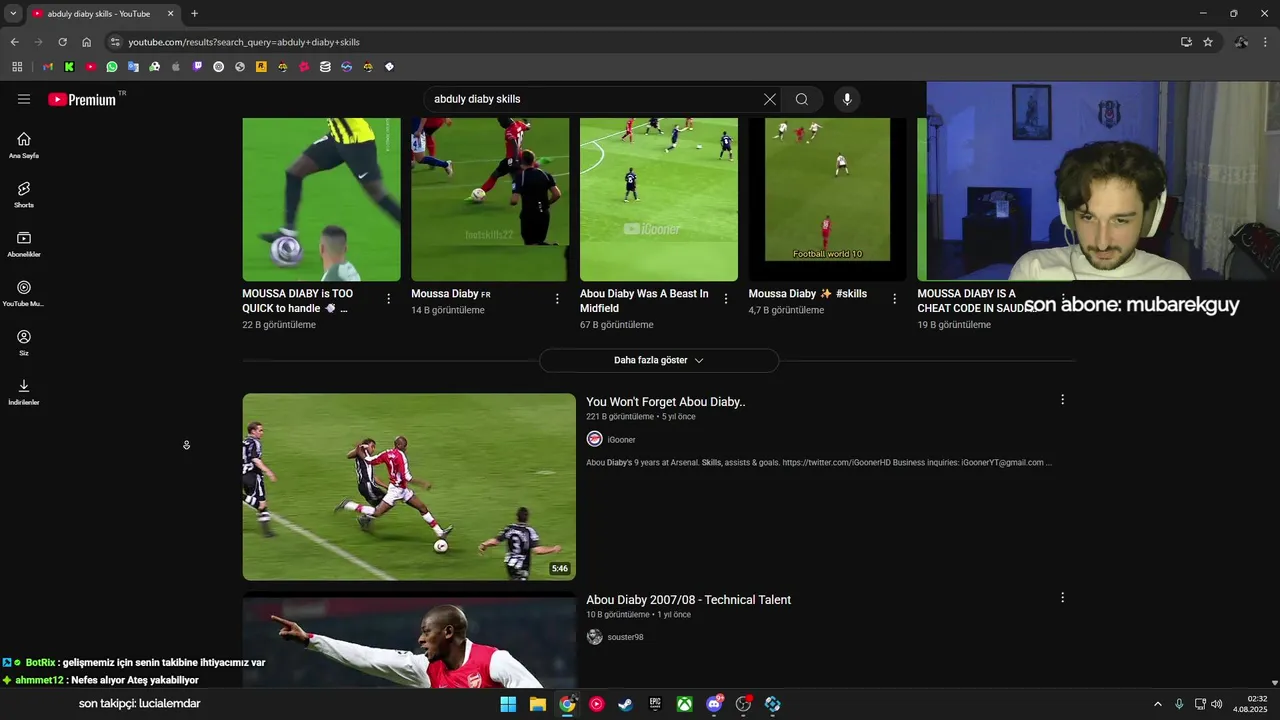This screenshot has width=1280, height=720.
Task: Open MOUSSA DIABY is TOO QUICK short title
Action: click(297, 301)
